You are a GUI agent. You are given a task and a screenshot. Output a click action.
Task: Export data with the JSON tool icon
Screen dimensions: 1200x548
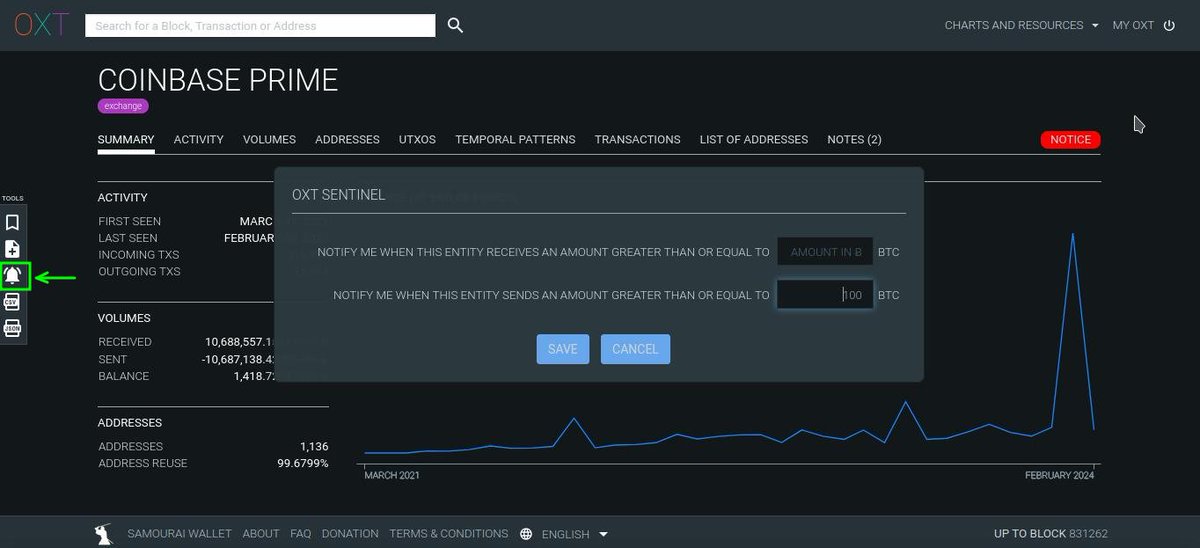tap(13, 328)
